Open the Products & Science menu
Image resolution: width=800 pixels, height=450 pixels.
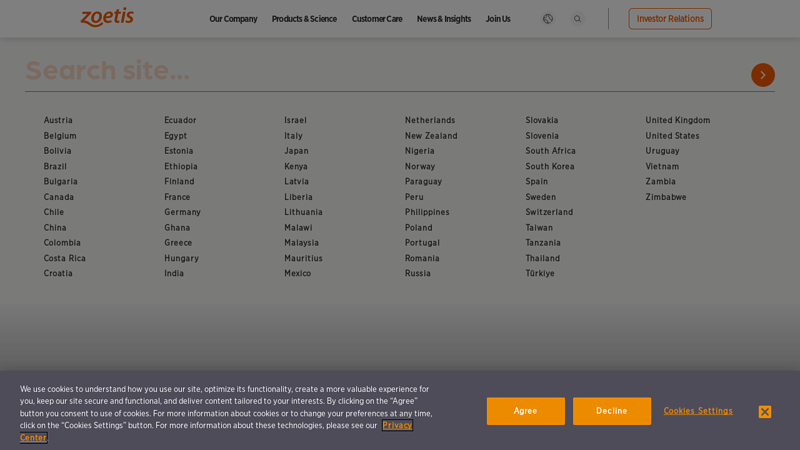[304, 19]
